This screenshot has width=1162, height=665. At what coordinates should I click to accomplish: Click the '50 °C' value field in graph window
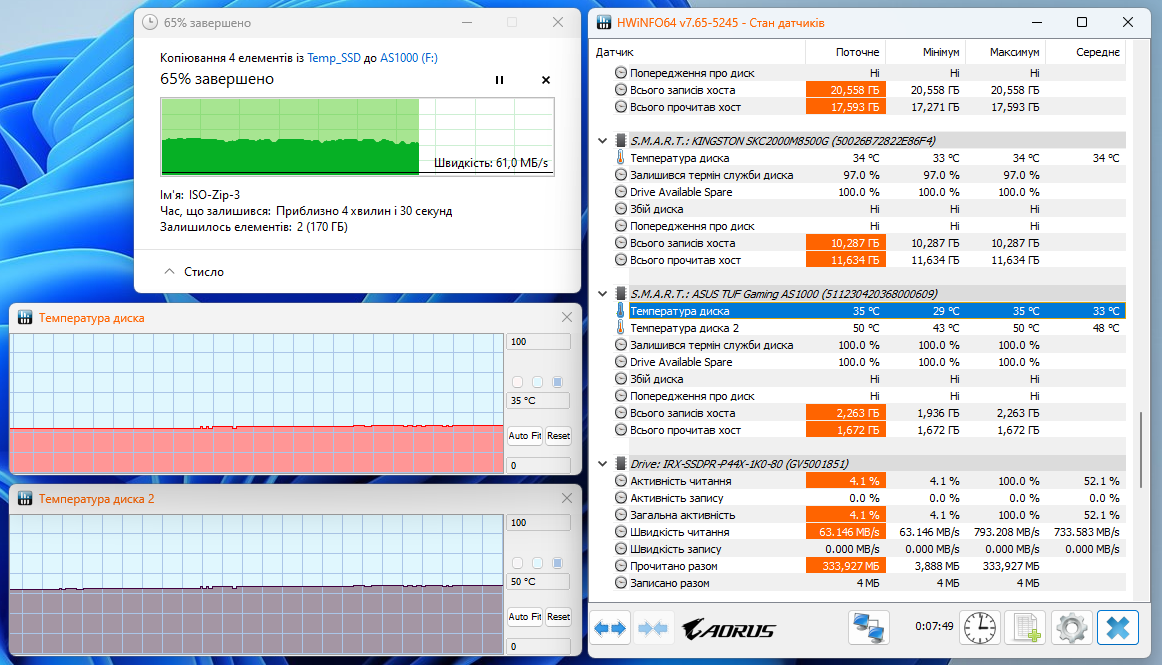tap(539, 582)
